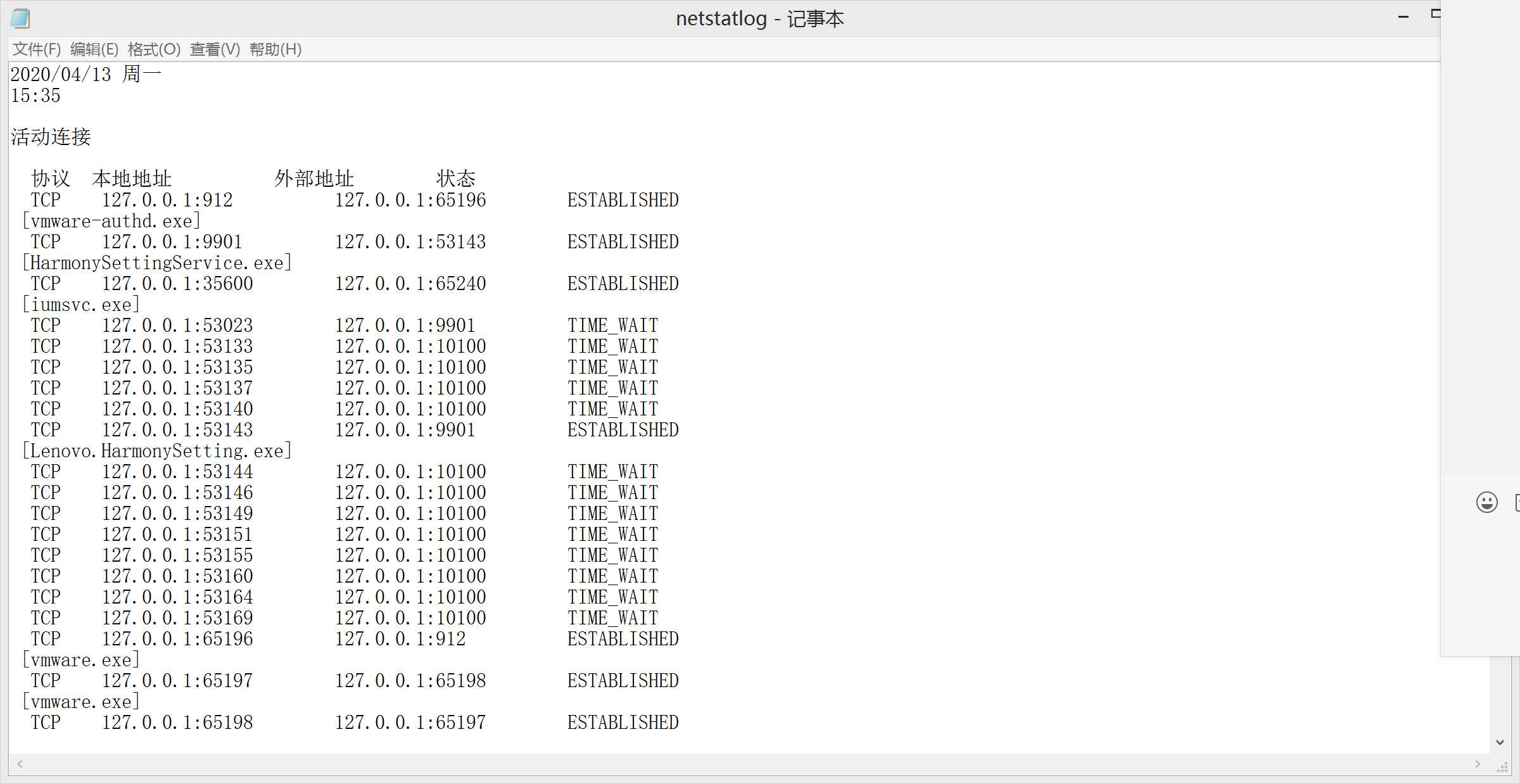Click local address 127.0.0.1:53169
This screenshot has width=1520, height=784.
pos(177,618)
